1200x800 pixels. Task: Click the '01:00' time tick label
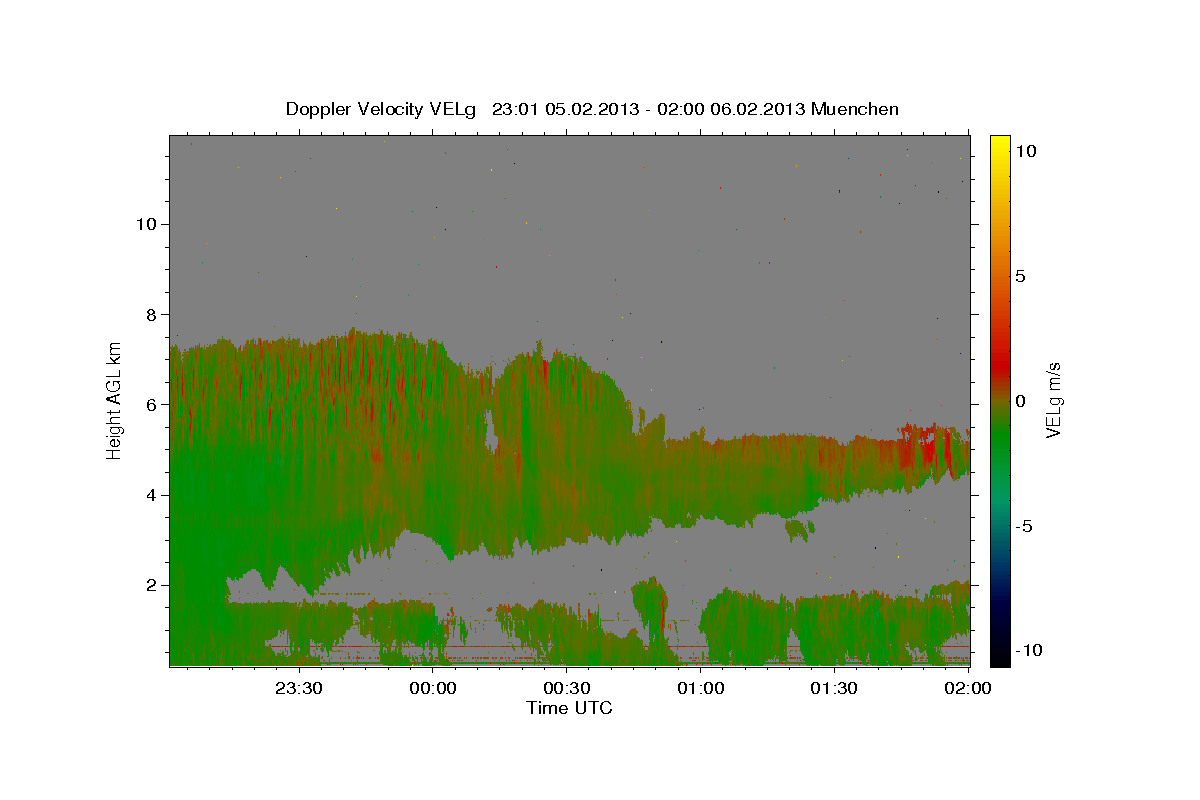pos(700,689)
